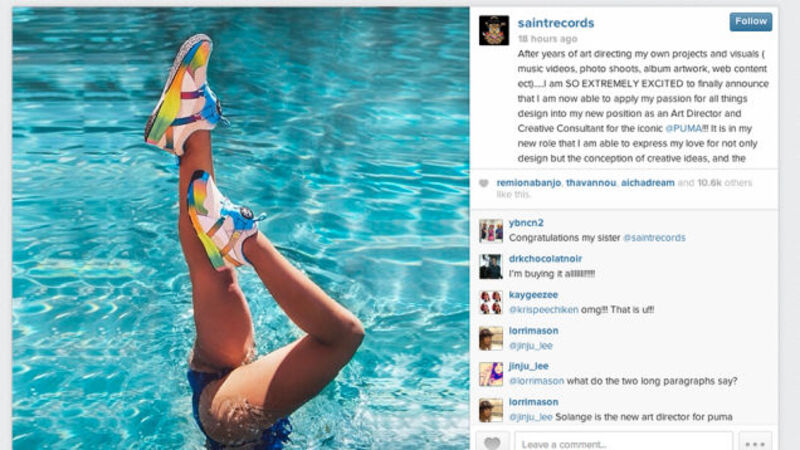This screenshot has height=450, width=800.
Task: Open @saintrecords mention in ybncn2's comment
Action: coord(655,238)
